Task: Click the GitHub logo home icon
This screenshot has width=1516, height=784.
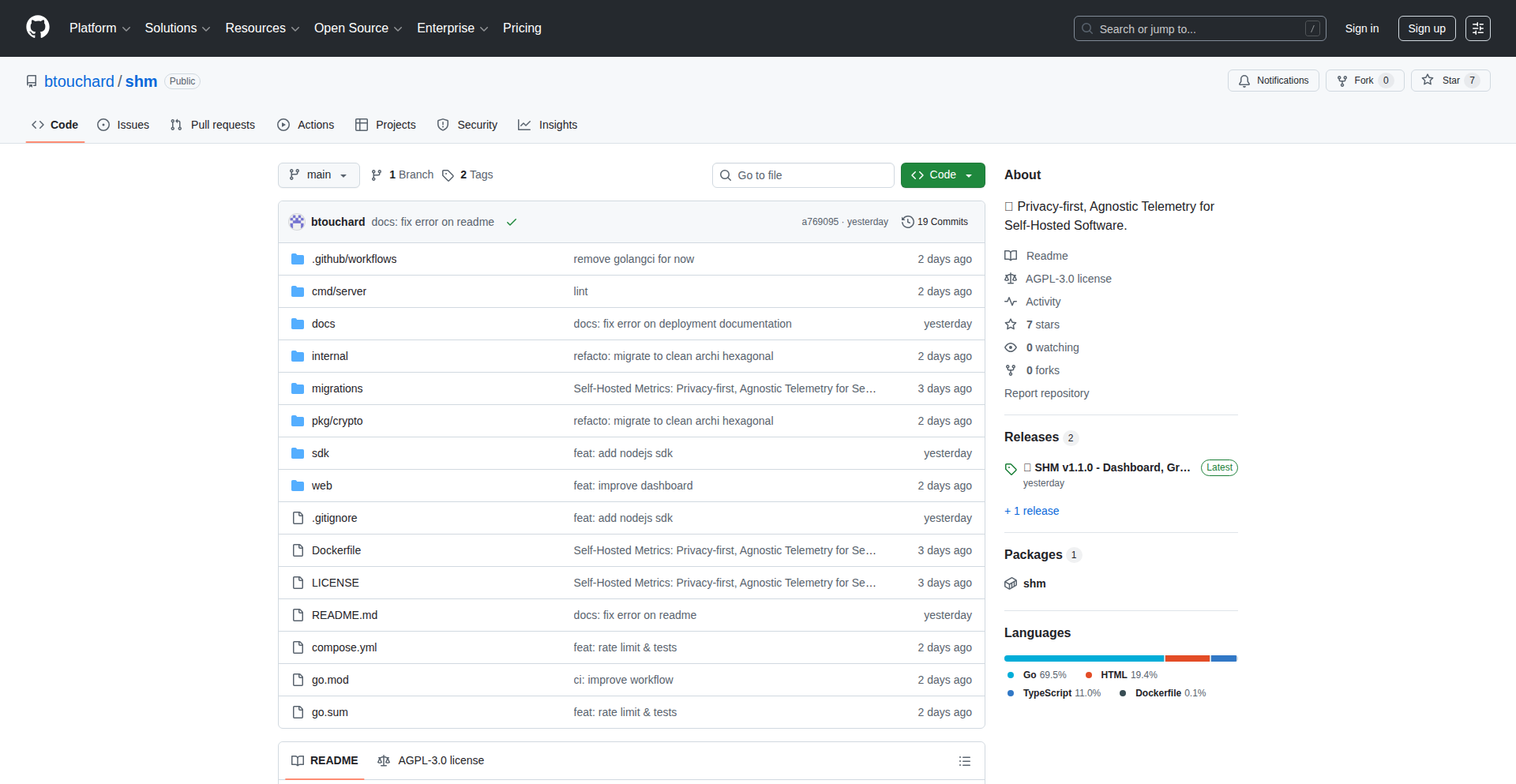Action: point(38,28)
